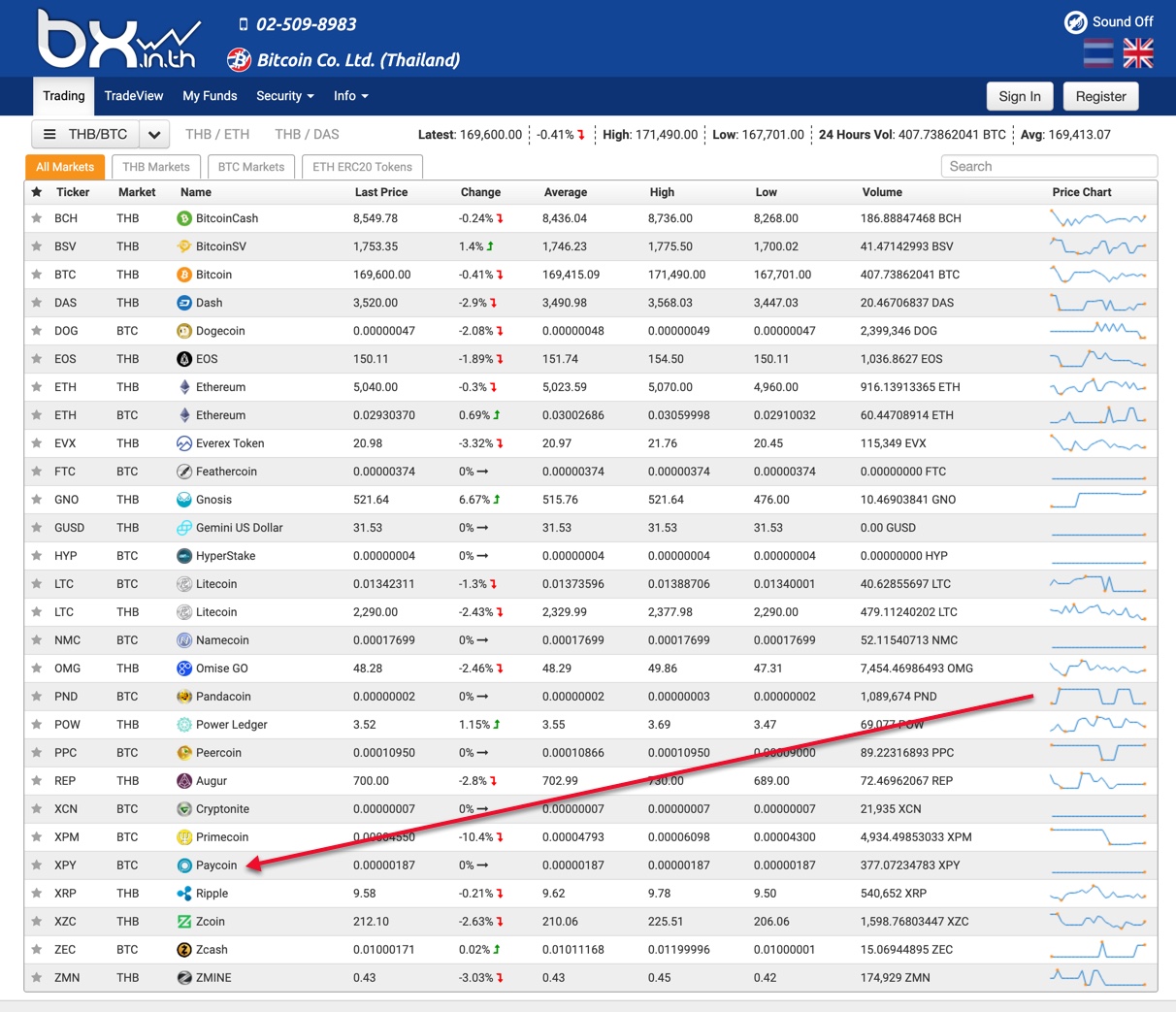1176x1012 pixels.
Task: Click the Peercoin icon
Action: (184, 753)
